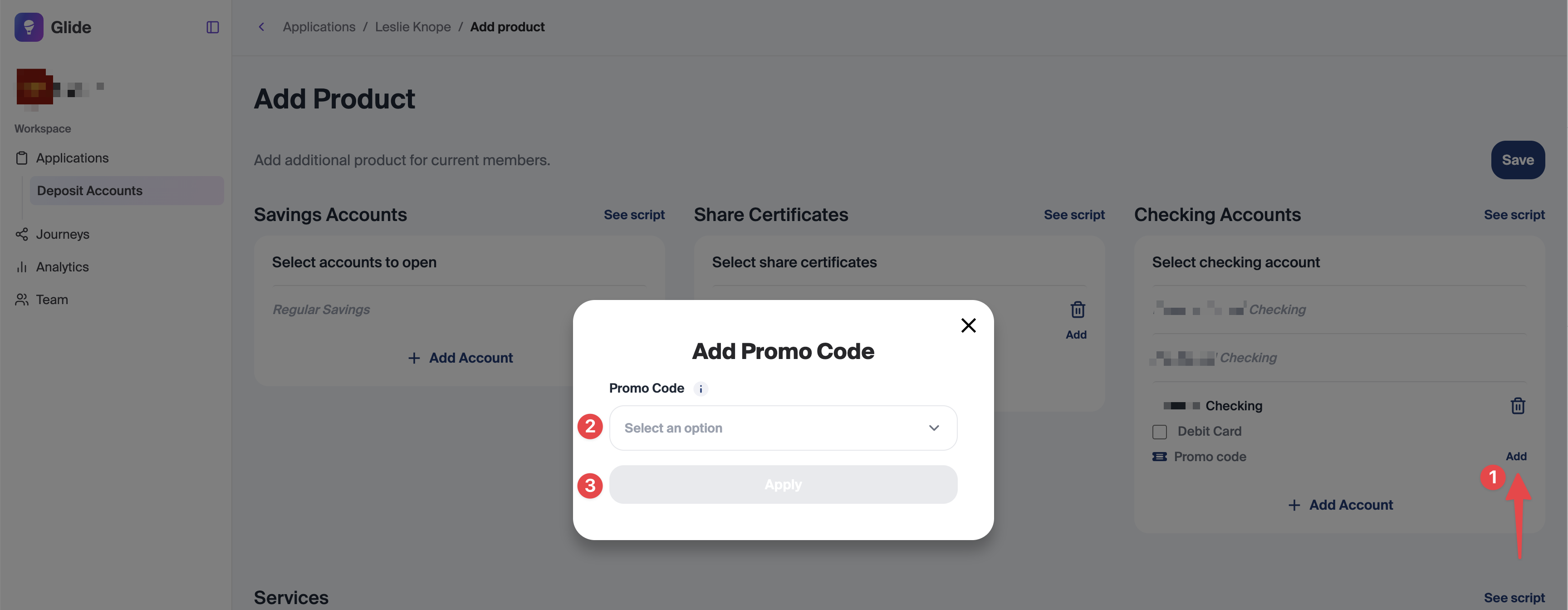
Task: Click the Glide logo icon
Action: click(29, 27)
